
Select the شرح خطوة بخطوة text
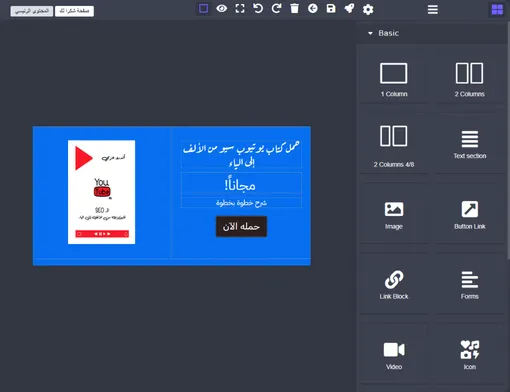(241, 203)
